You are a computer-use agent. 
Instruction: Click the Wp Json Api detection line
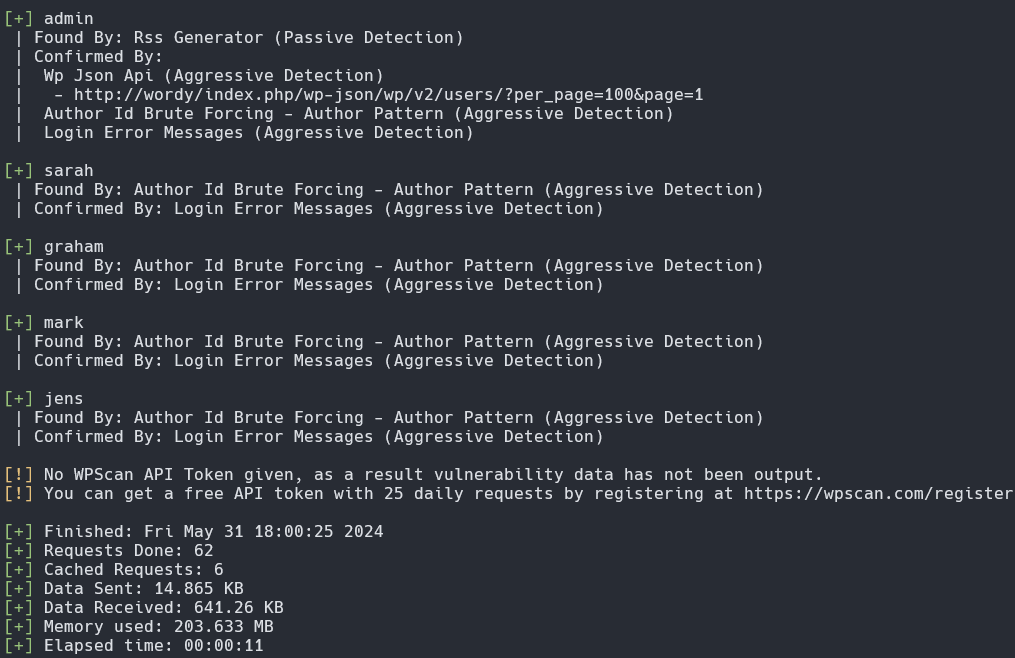click(x=213, y=76)
